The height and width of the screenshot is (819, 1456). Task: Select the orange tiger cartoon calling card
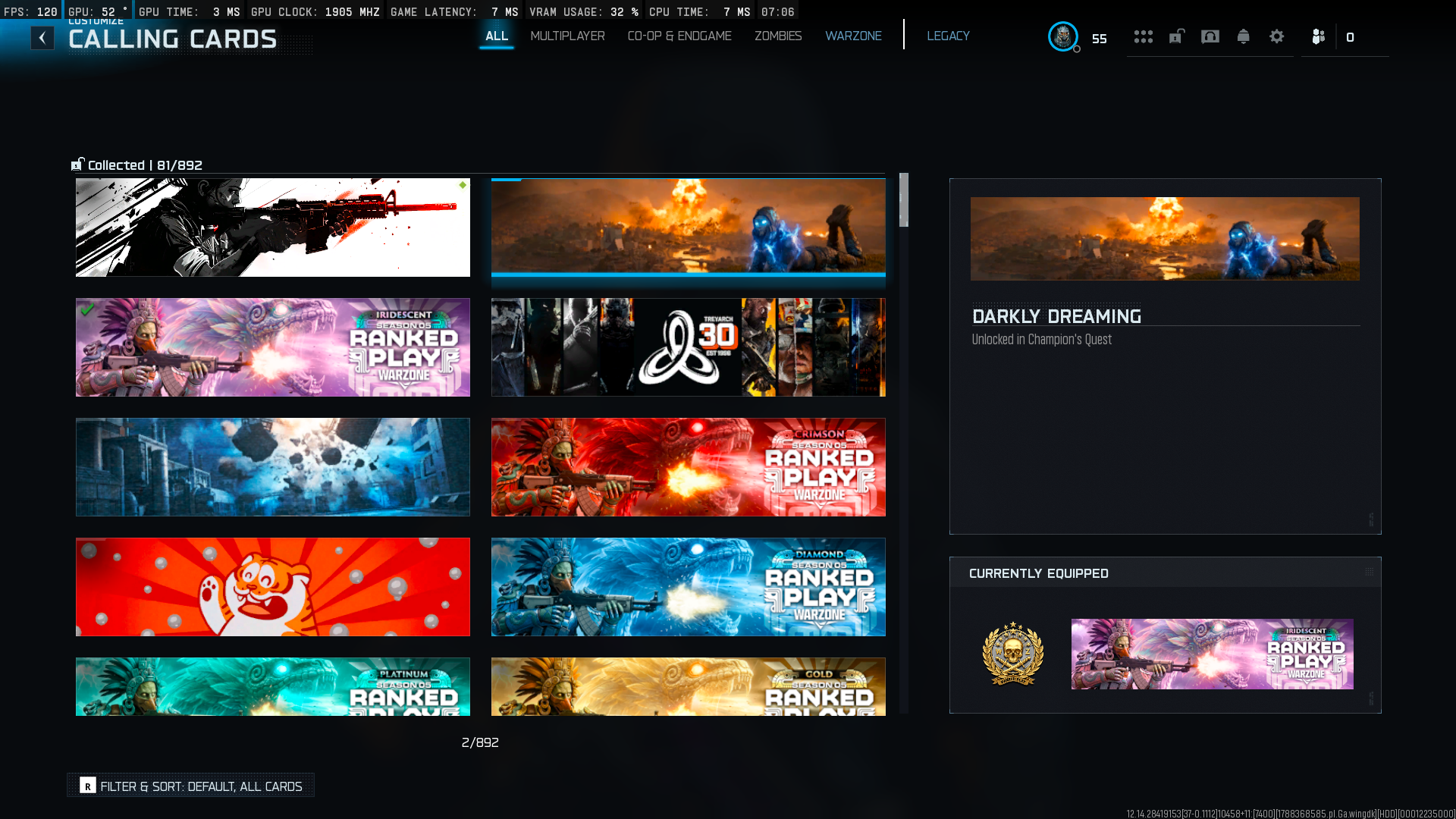273,587
